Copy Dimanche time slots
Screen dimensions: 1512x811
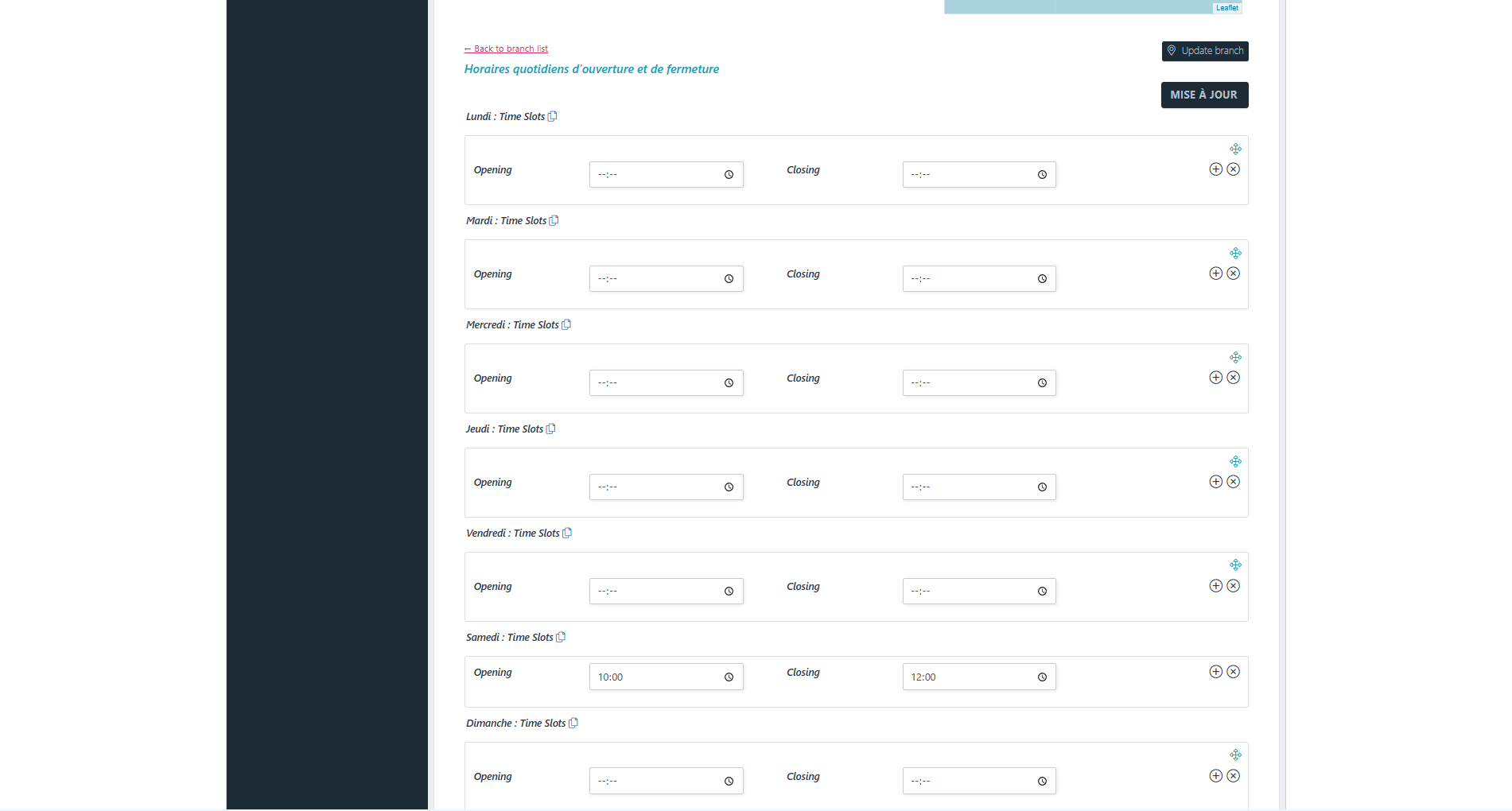[573, 723]
